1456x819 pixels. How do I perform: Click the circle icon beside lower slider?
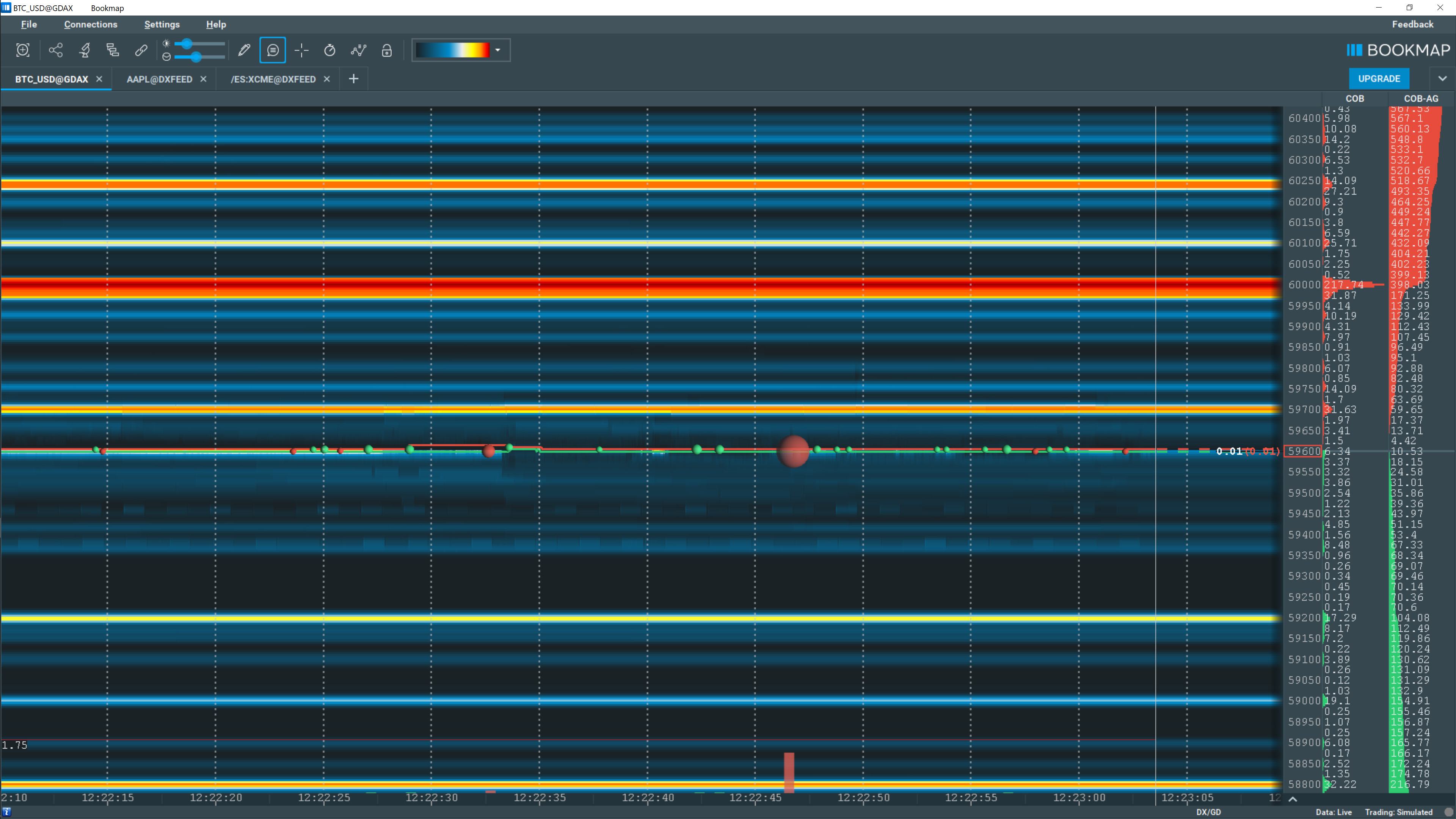[166, 56]
